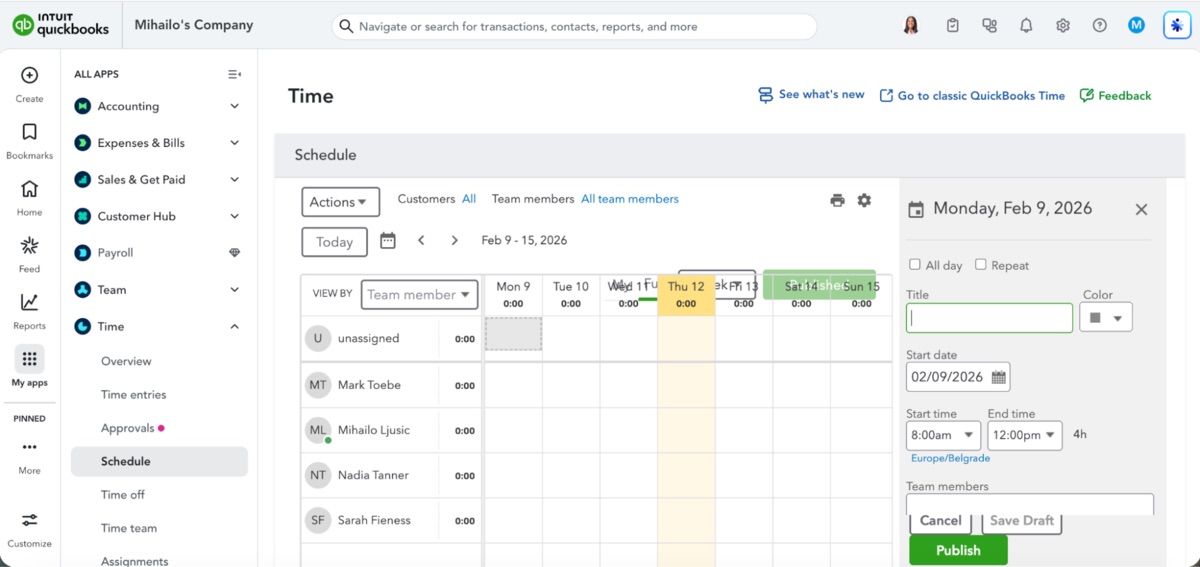Image resolution: width=1200 pixels, height=567 pixels.
Task: Open the settings gear in the header
Action: point(1063,26)
